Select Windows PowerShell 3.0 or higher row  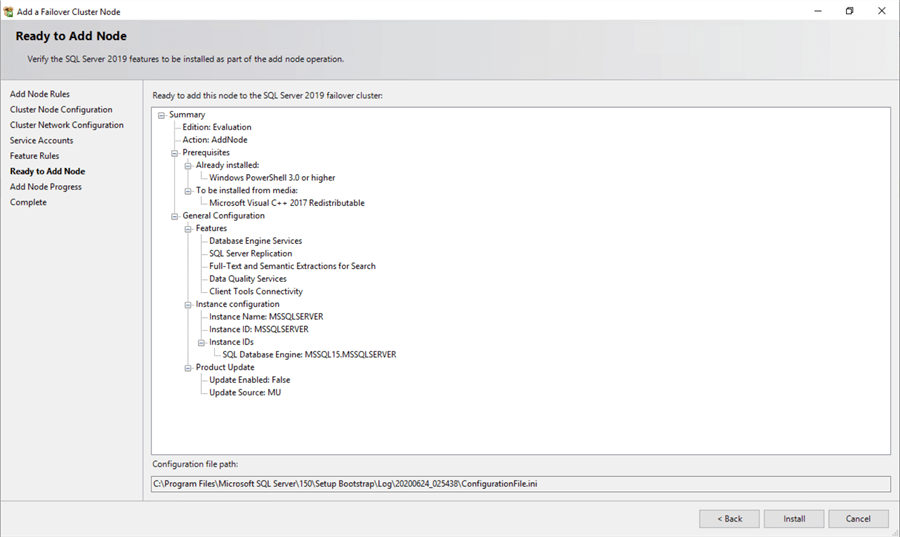click(x=272, y=178)
